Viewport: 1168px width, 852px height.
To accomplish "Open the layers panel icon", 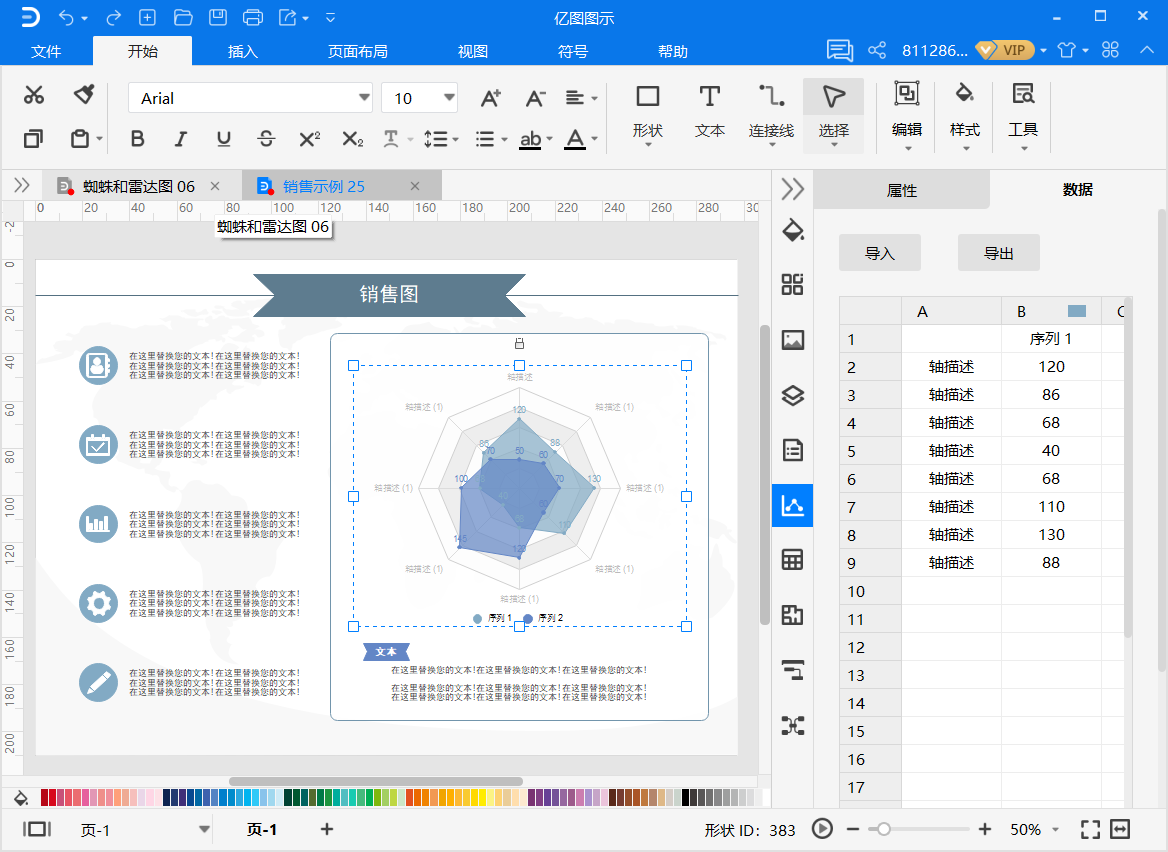I will click(792, 395).
